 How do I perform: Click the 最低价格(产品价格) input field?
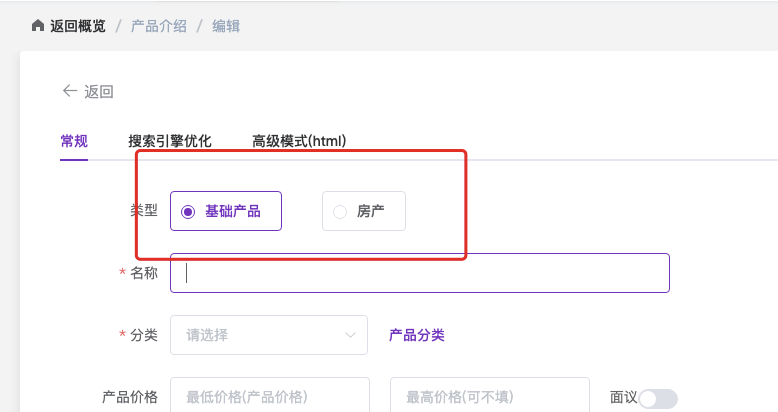(270, 395)
